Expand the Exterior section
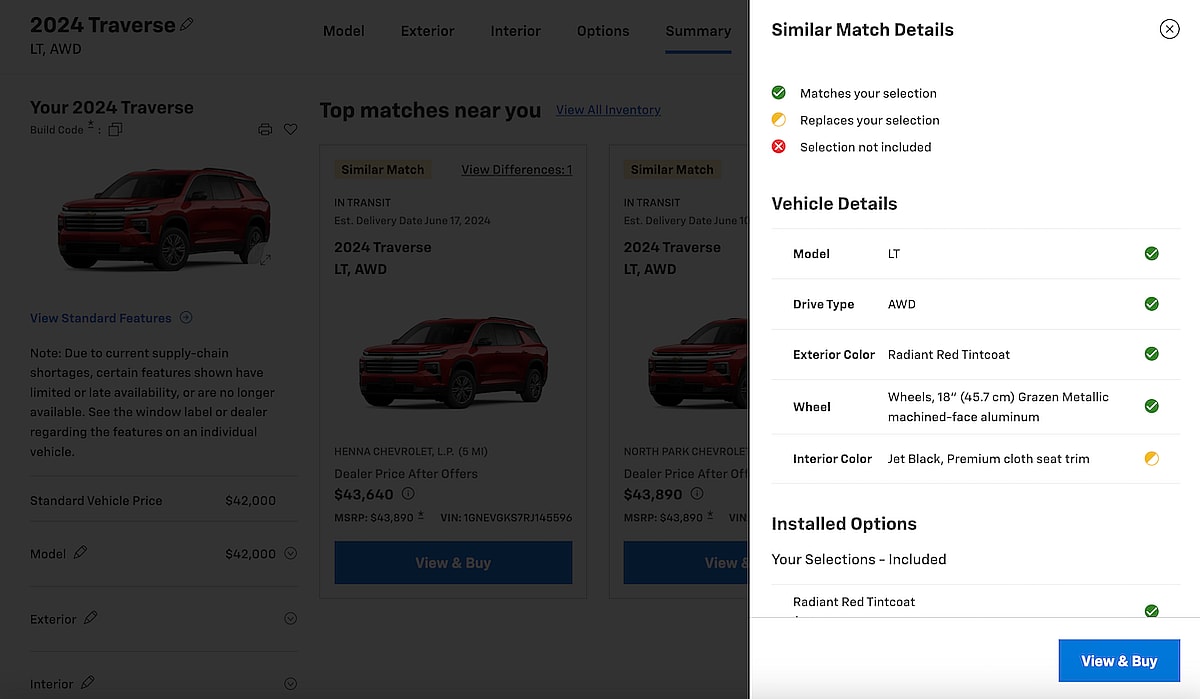The image size is (1200, 699). point(289,619)
